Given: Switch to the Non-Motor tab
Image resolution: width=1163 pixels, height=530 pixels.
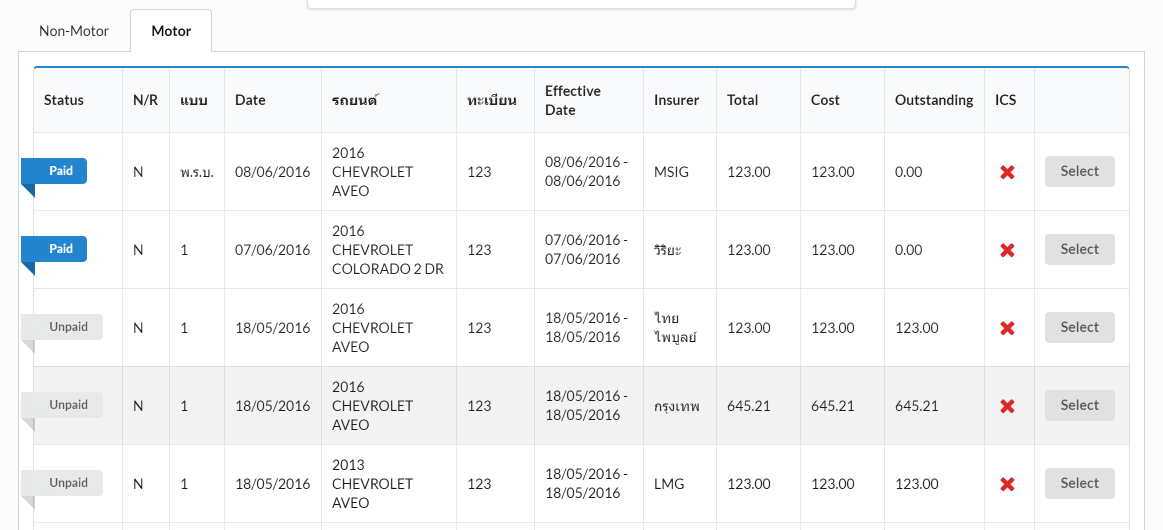Looking at the screenshot, I should pos(74,31).
